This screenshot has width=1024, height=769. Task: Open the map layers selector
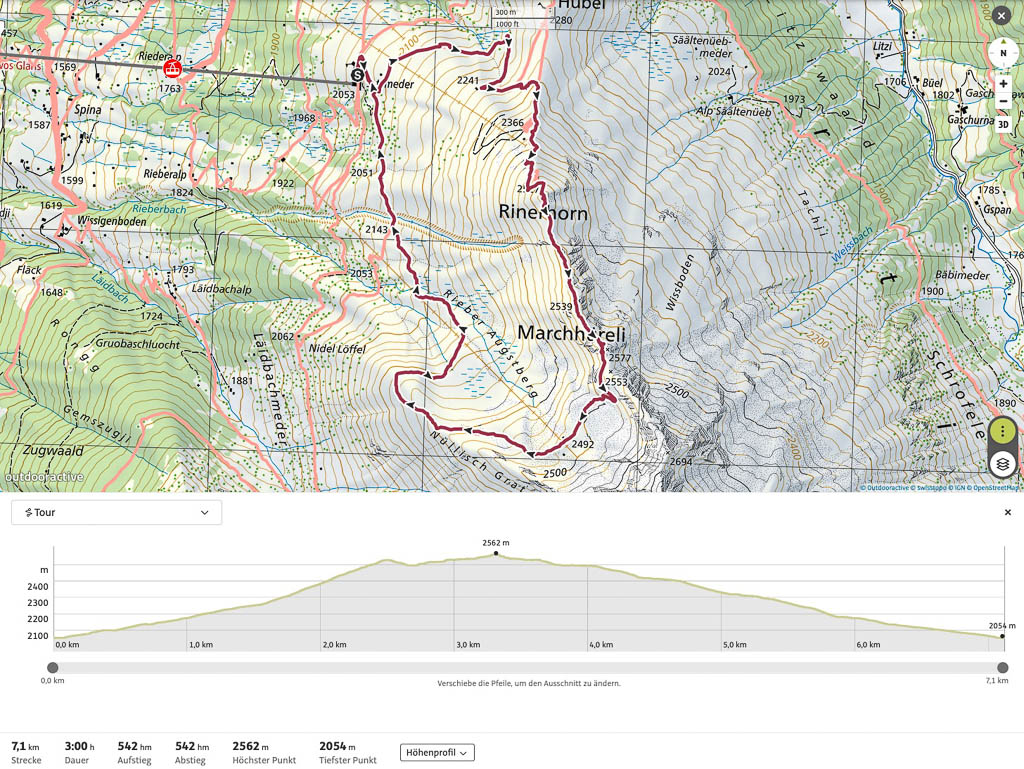[x=1003, y=464]
